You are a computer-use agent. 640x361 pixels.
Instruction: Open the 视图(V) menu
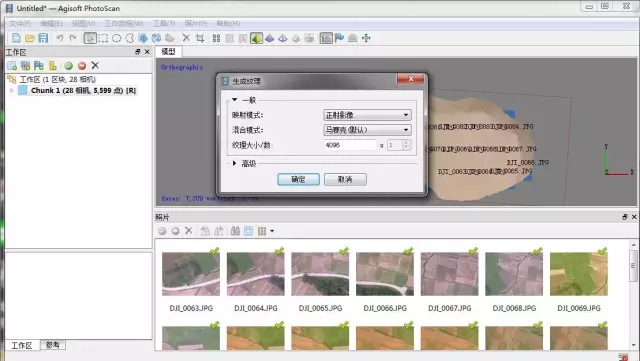coord(83,24)
